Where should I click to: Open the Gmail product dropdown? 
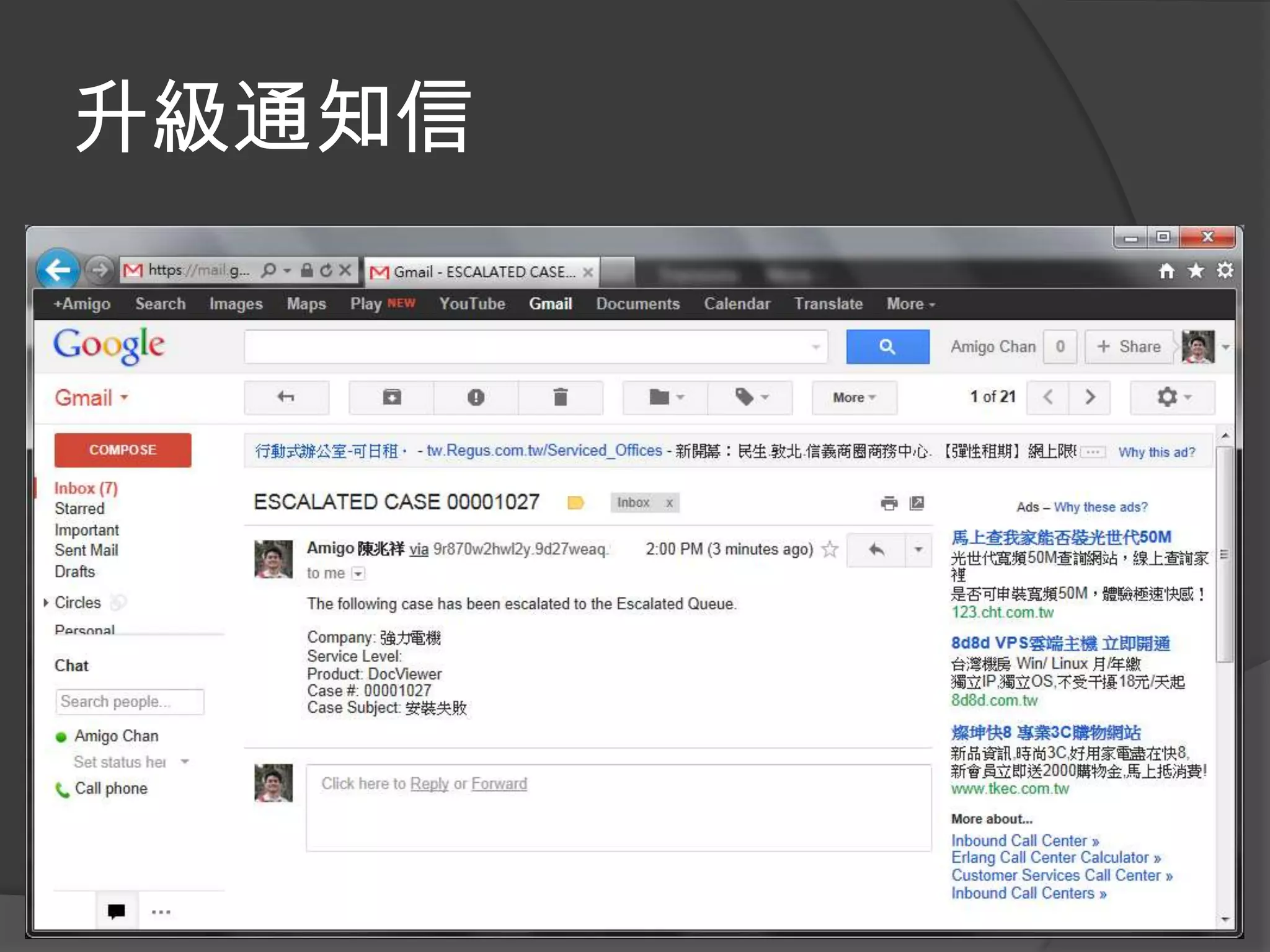(x=92, y=397)
